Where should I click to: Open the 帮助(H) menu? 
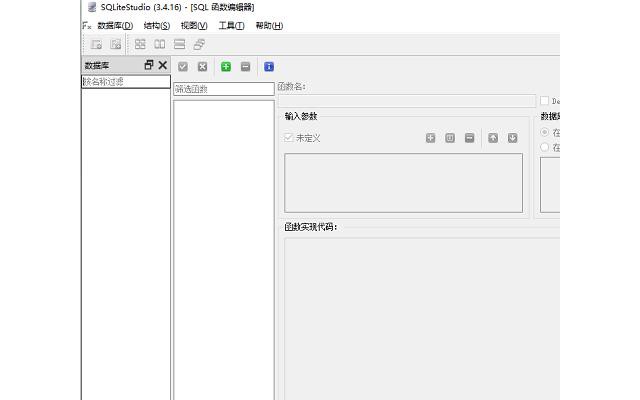pyautogui.click(x=269, y=26)
